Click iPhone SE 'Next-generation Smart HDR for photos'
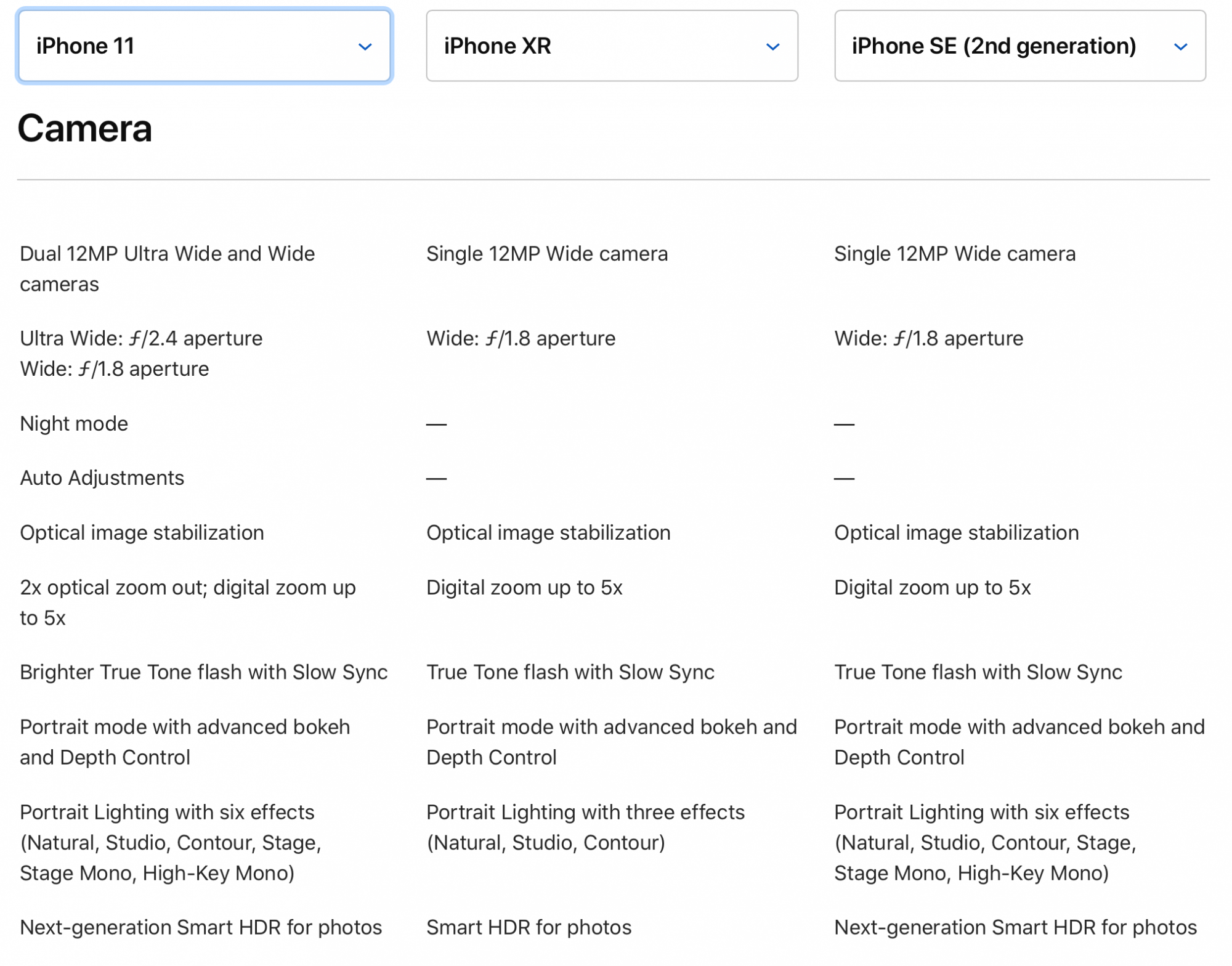 click(1015, 927)
